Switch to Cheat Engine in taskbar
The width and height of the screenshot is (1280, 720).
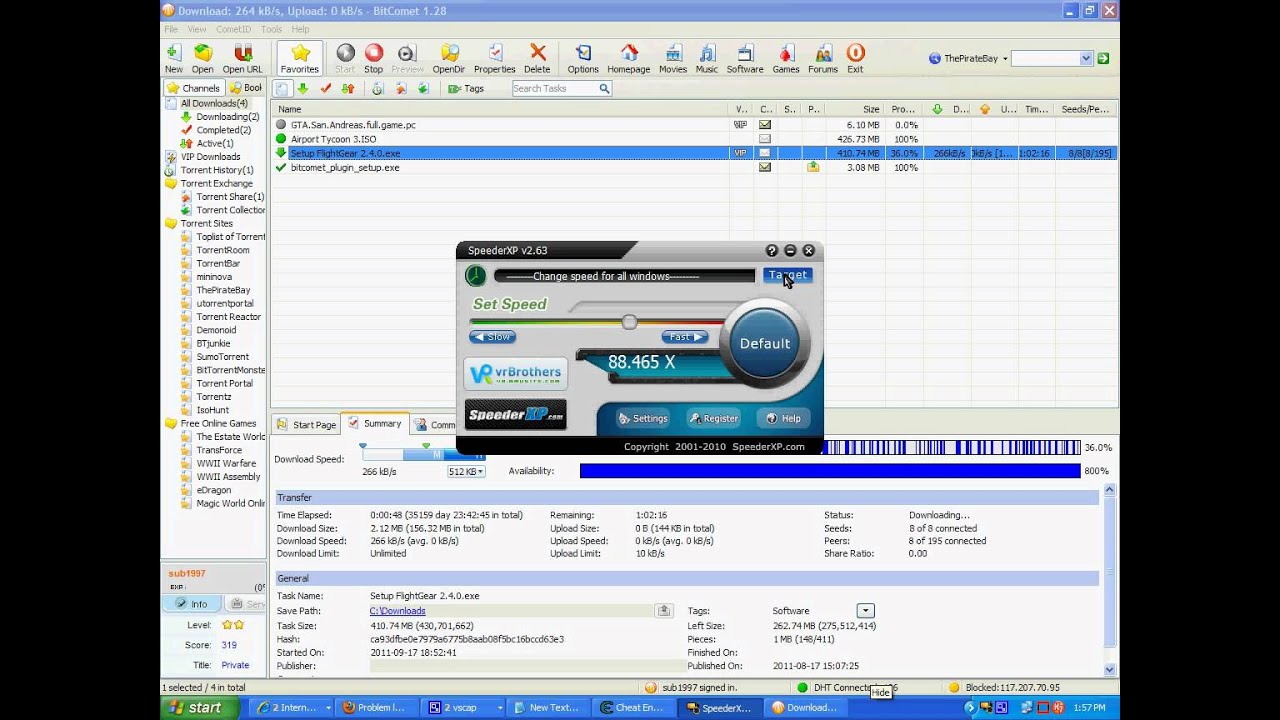(x=635, y=707)
